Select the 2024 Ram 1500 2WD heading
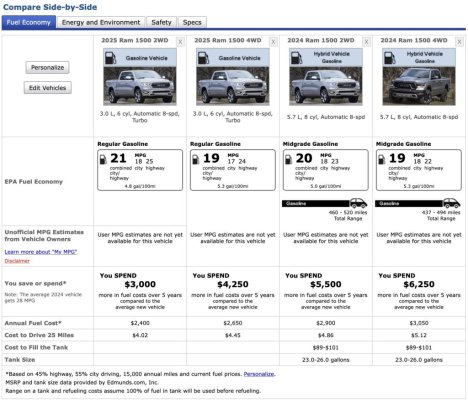 [x=321, y=40]
